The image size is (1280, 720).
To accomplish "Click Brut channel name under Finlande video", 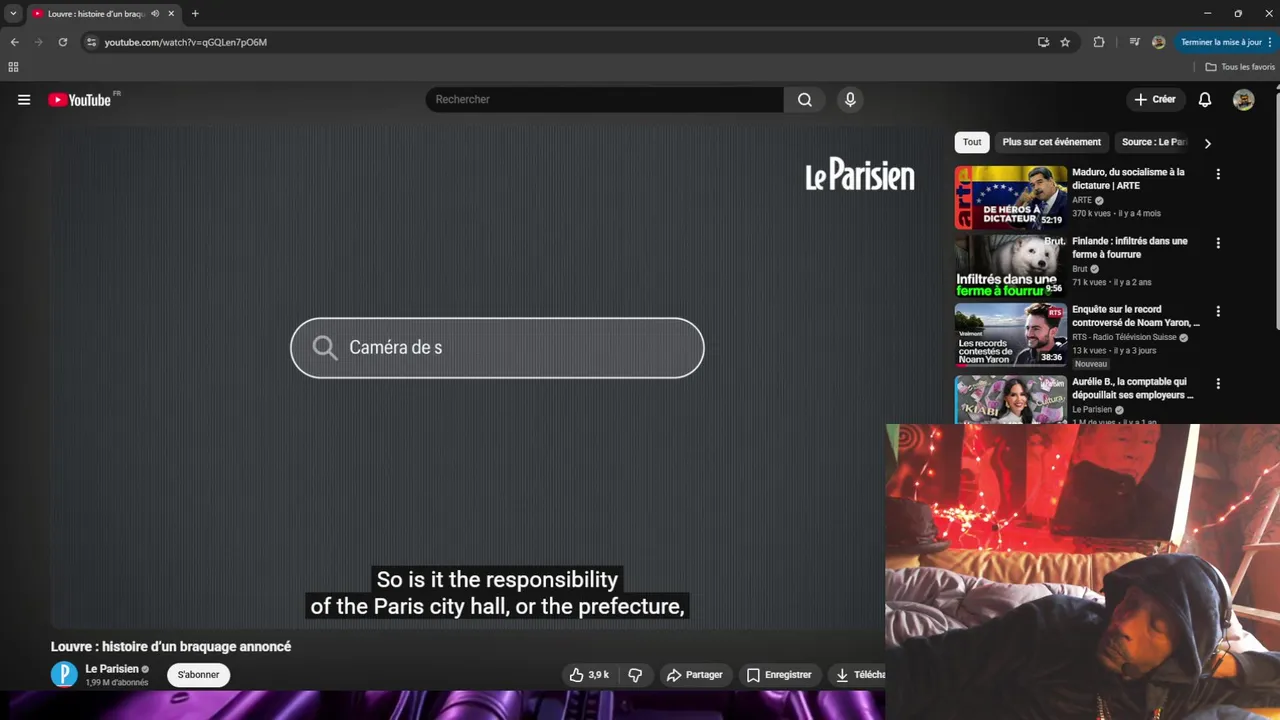I will click(x=1080, y=269).
